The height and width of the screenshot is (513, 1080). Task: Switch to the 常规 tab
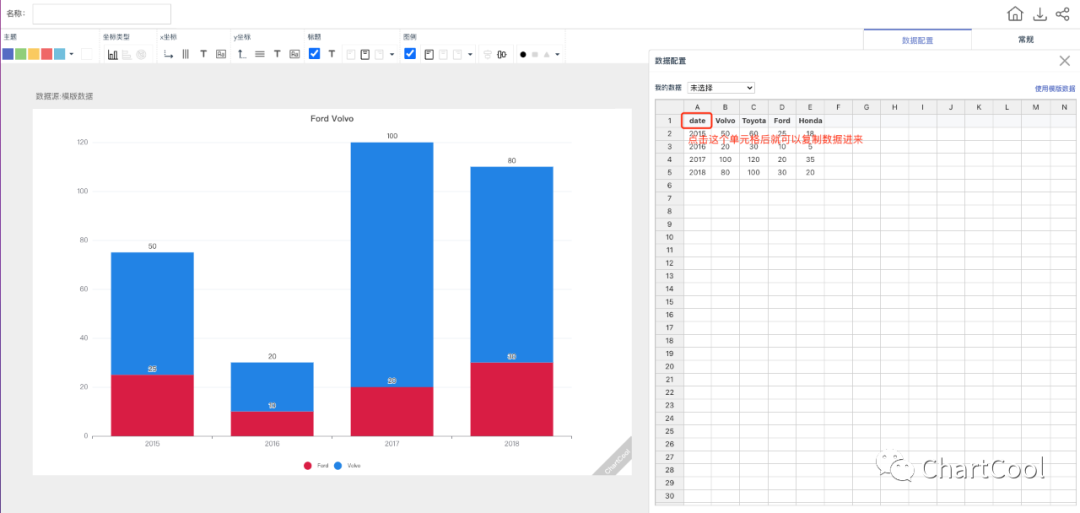click(1025, 40)
